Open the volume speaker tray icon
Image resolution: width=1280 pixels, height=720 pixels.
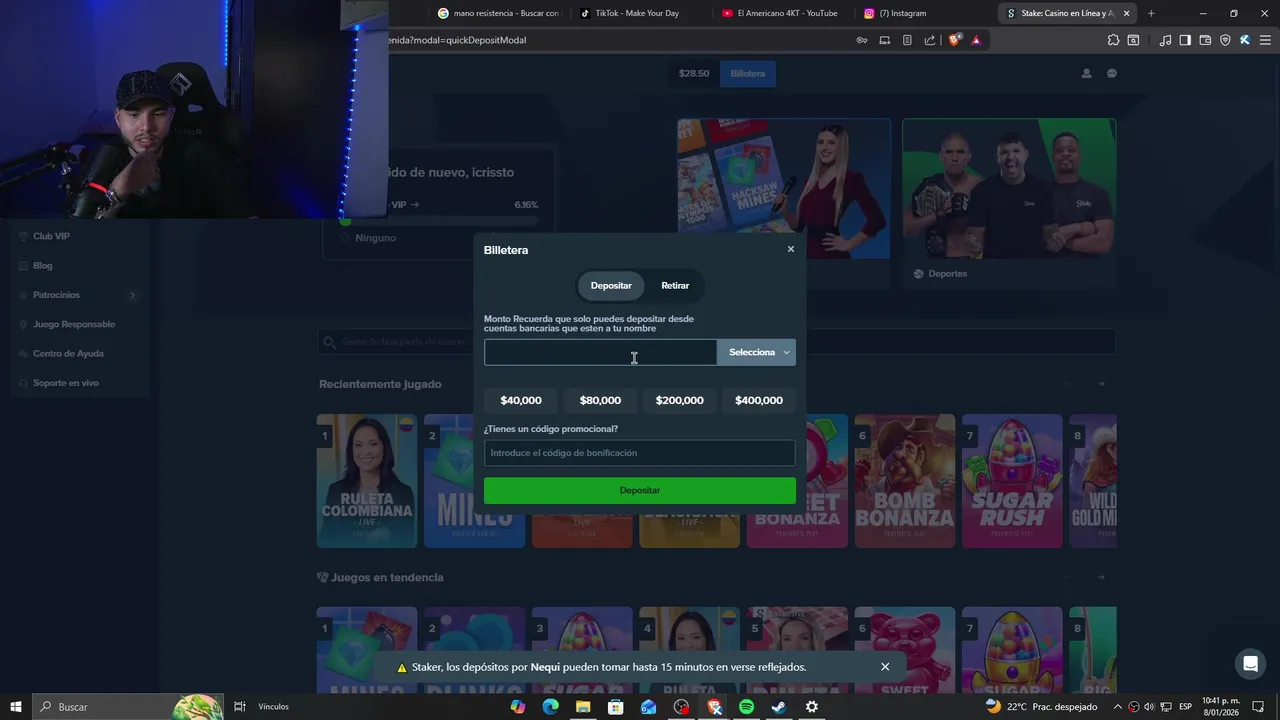pyautogui.click(x=1148, y=707)
